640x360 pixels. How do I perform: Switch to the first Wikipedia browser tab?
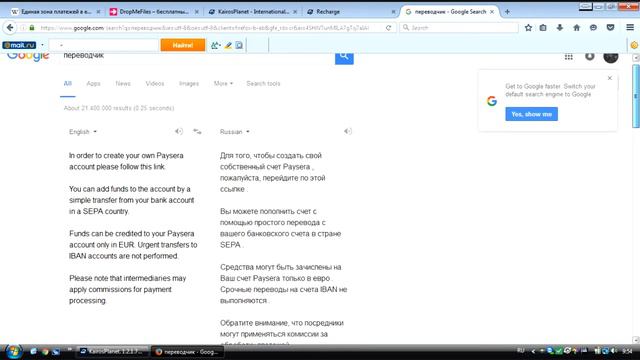point(55,12)
